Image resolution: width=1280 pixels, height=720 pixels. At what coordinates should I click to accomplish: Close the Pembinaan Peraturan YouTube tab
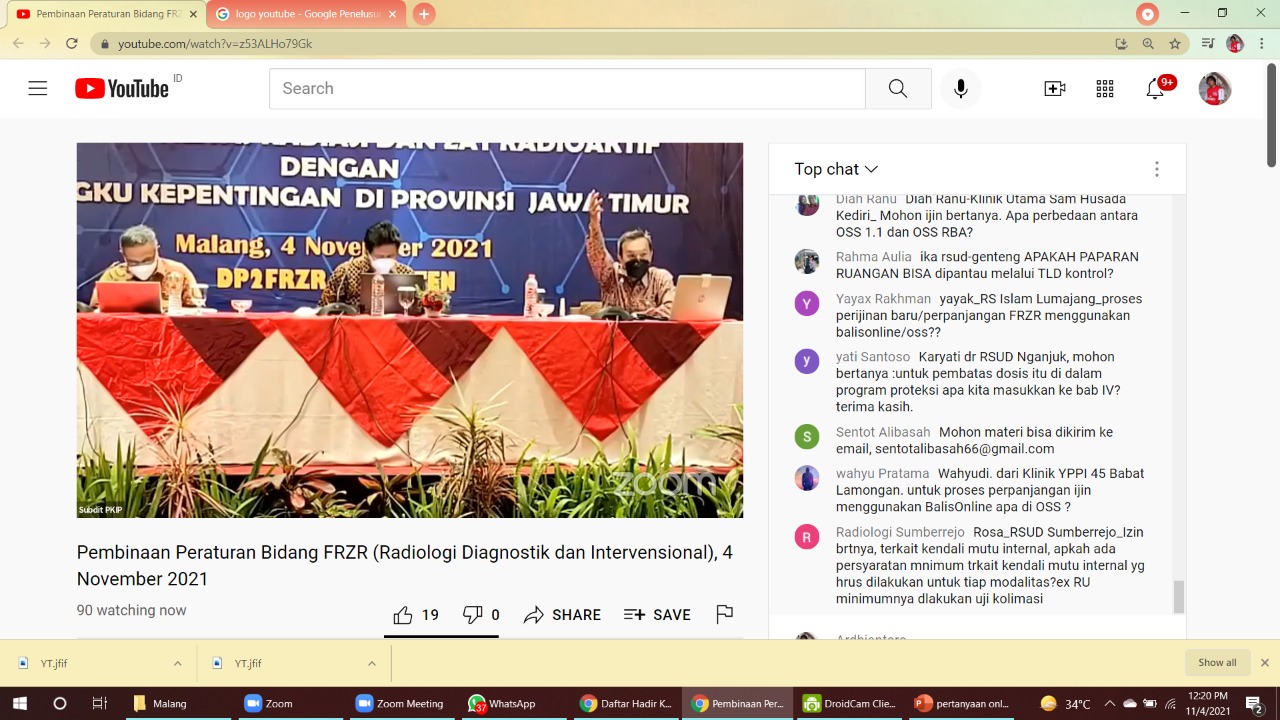pos(192,14)
